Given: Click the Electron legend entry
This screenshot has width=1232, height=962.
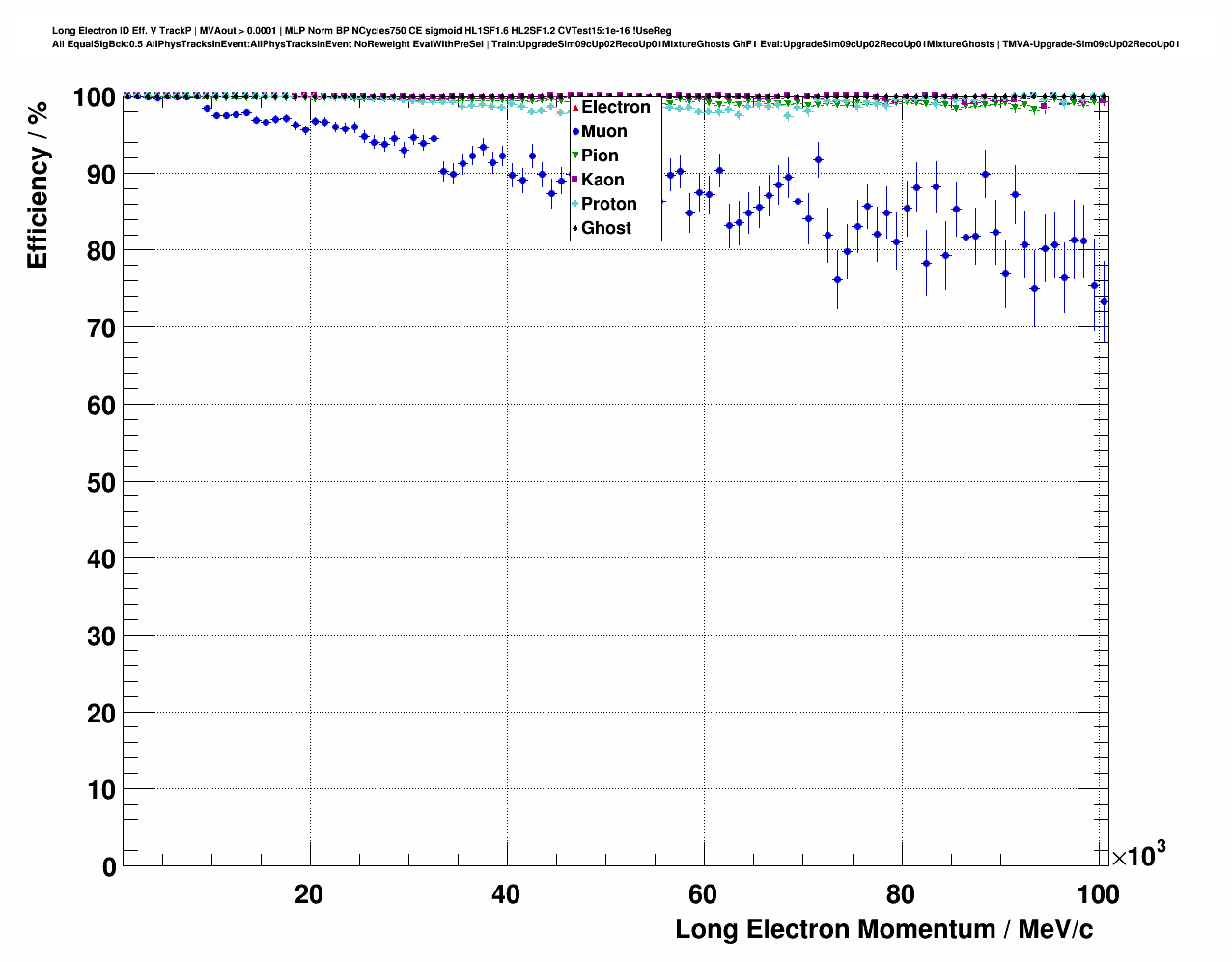Looking at the screenshot, I should coord(615,107).
